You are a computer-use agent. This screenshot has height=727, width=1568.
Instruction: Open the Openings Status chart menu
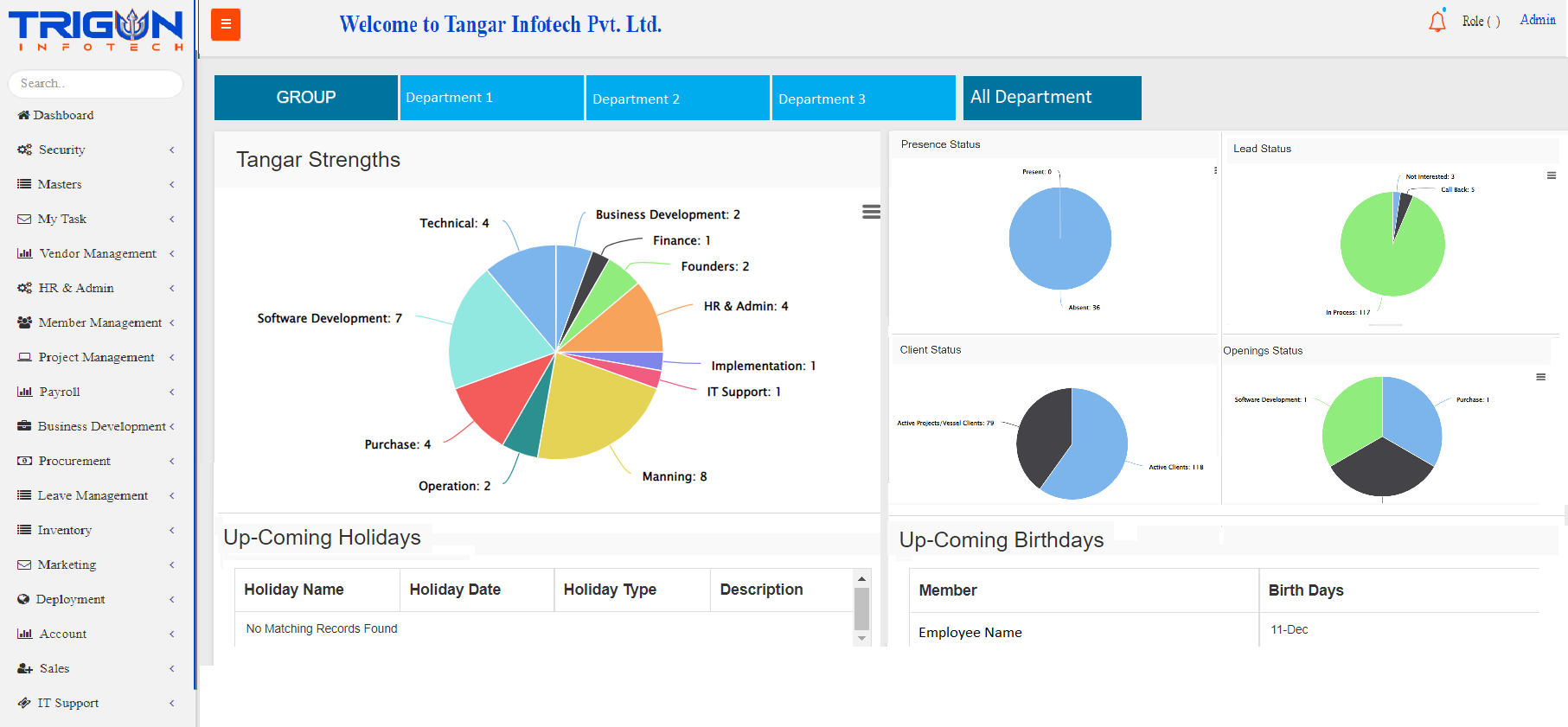(x=1540, y=377)
